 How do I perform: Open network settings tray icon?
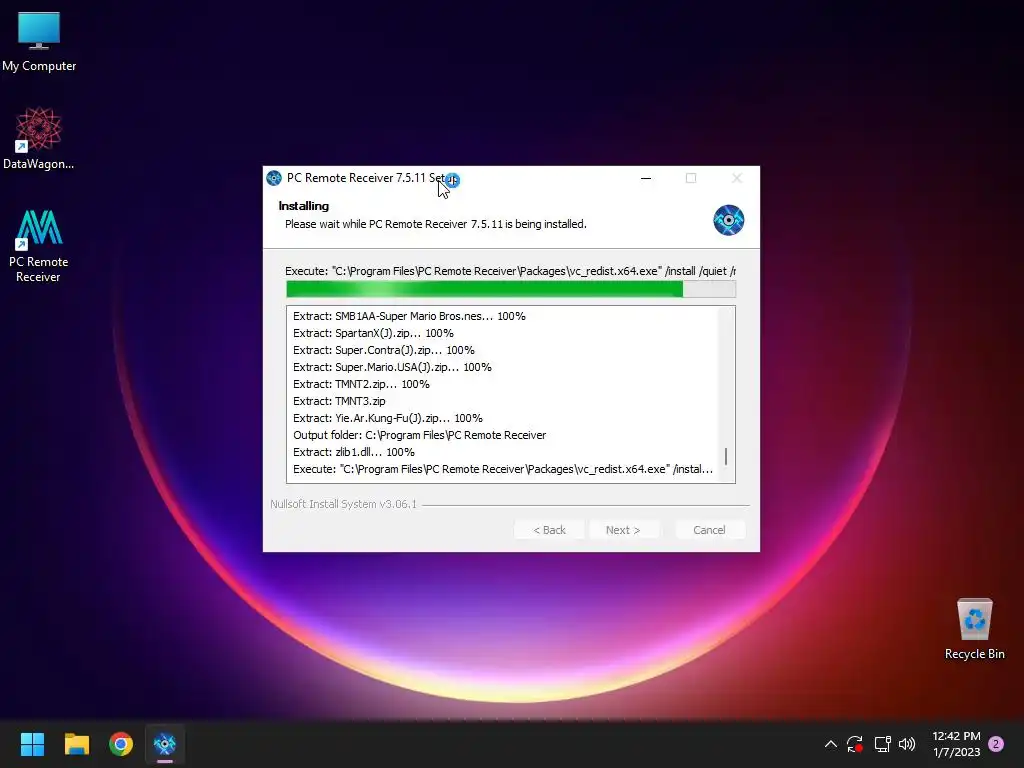click(882, 744)
